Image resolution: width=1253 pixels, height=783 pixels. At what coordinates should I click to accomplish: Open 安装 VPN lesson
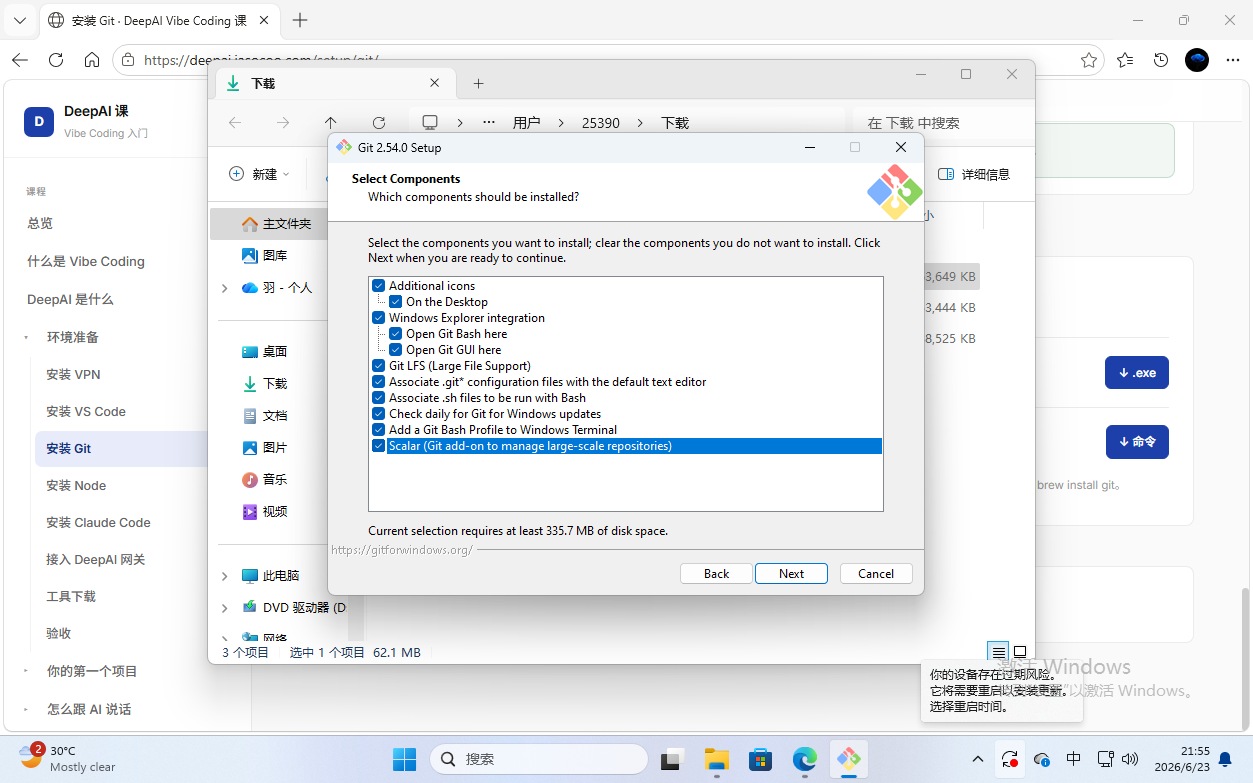coord(73,375)
